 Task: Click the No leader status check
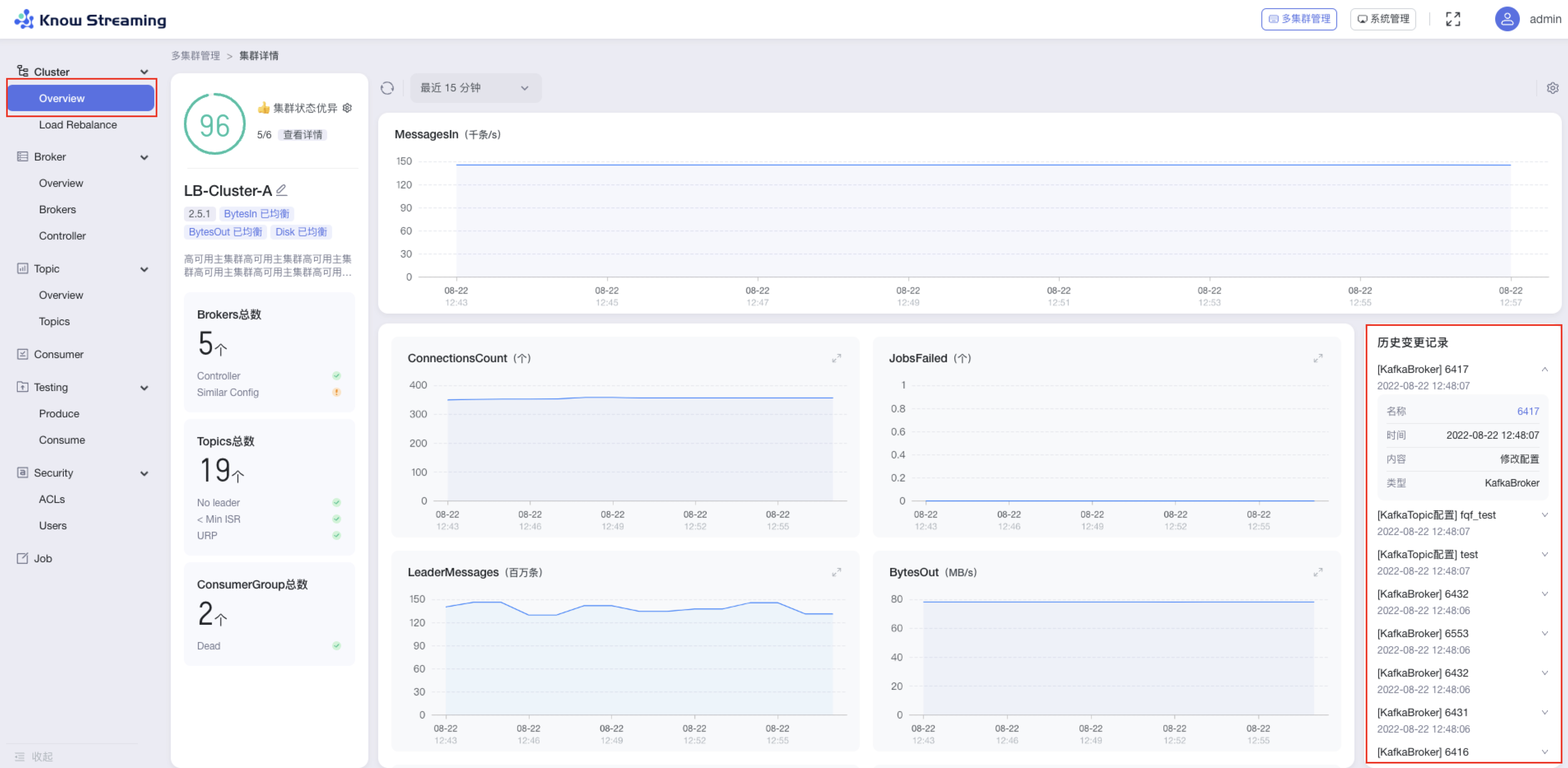tap(336, 503)
